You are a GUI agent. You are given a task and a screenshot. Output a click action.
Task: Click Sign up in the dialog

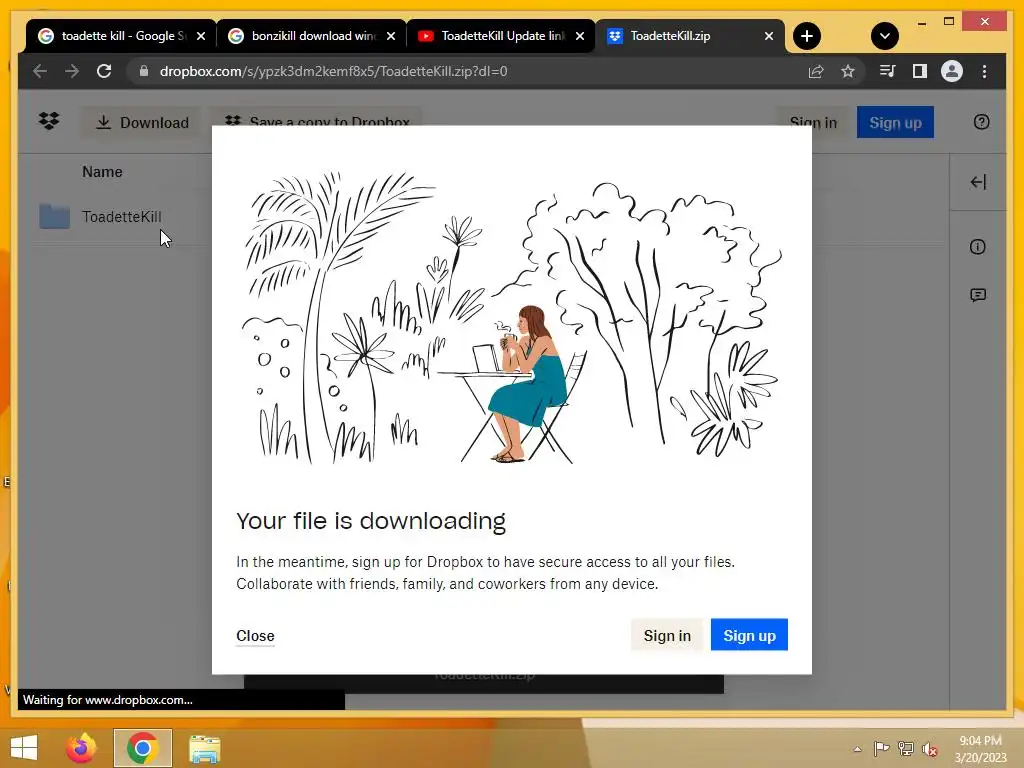click(x=749, y=635)
